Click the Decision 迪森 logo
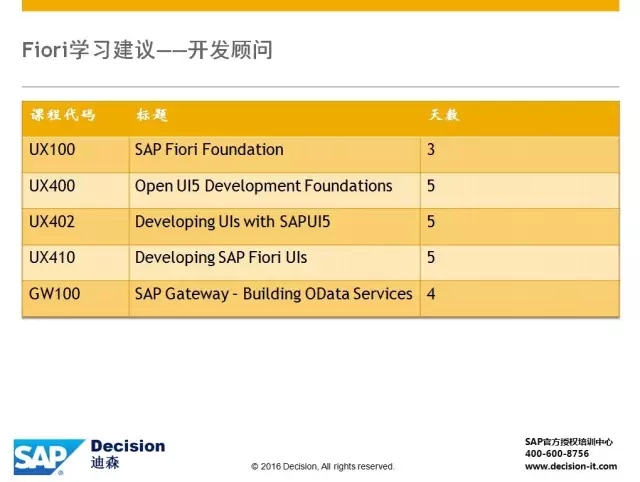 [127, 454]
